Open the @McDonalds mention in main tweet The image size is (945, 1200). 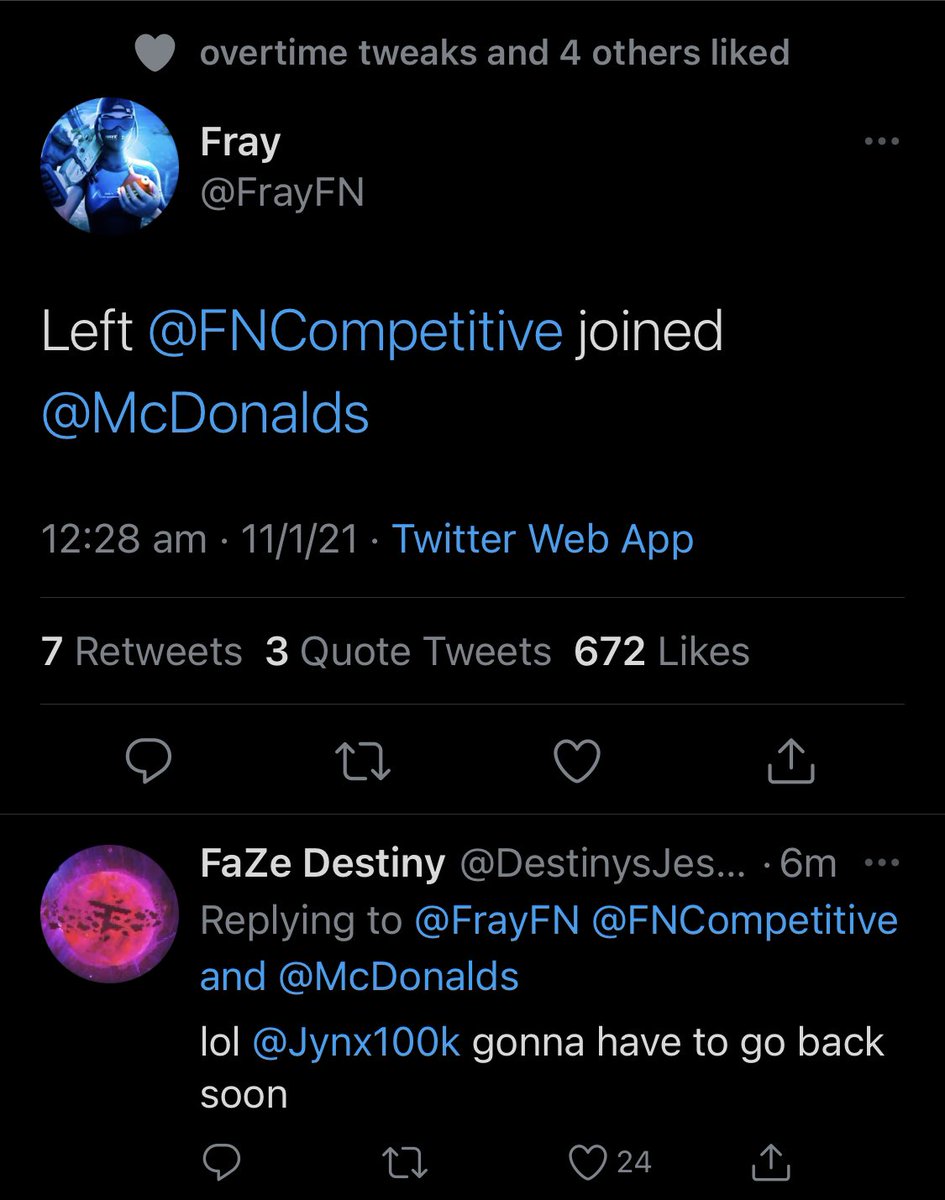point(206,413)
